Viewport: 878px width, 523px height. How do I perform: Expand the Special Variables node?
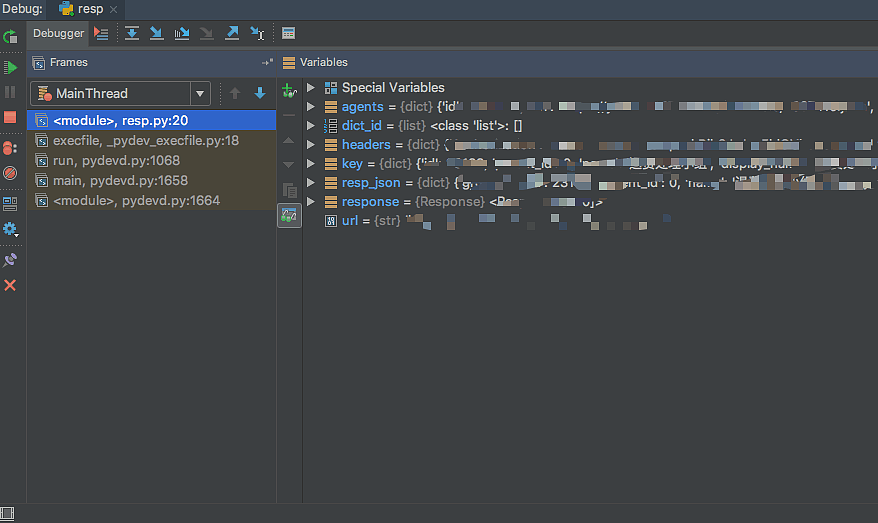pos(311,88)
